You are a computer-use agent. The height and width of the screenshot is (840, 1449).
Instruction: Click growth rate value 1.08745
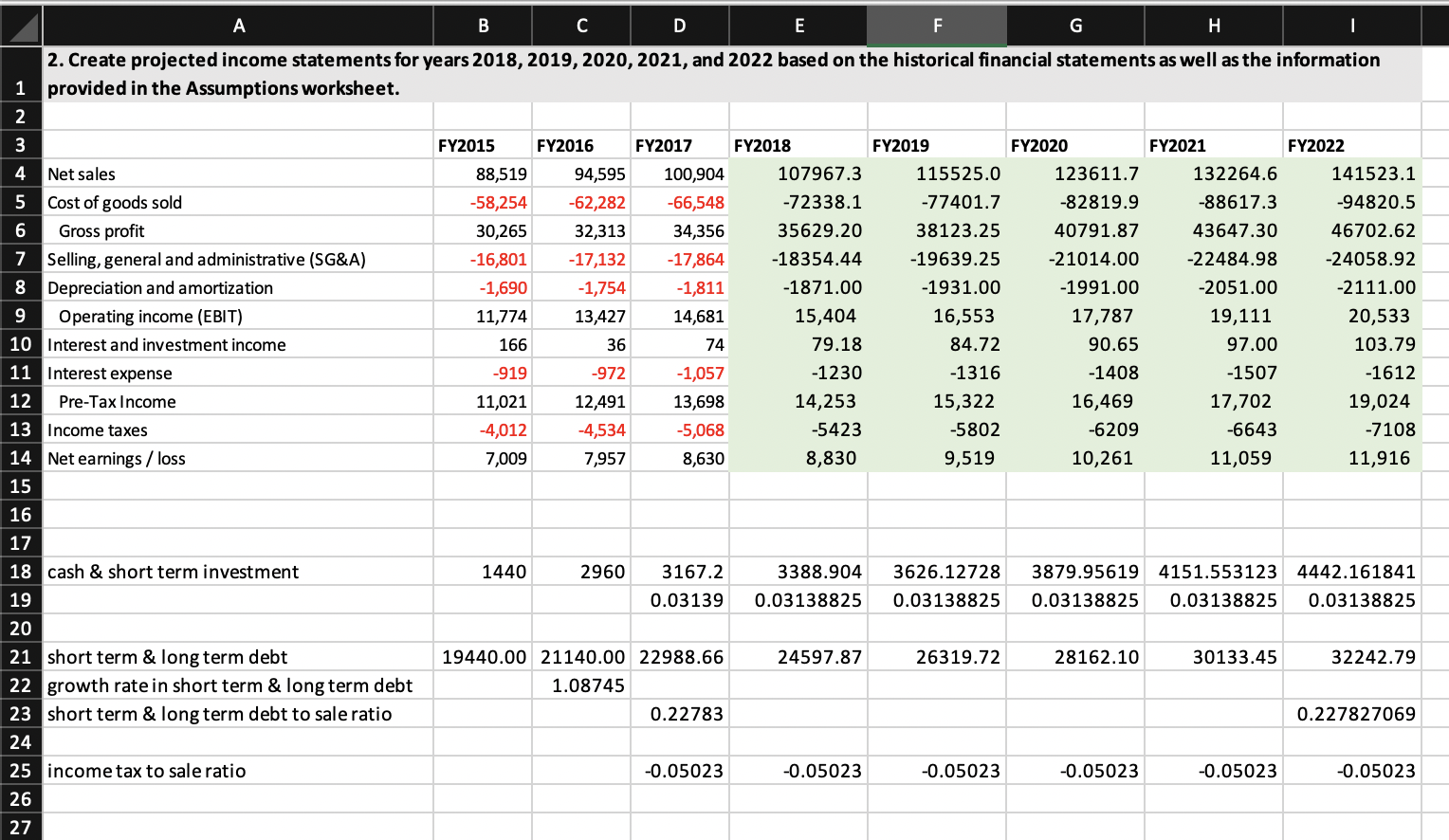(589, 685)
